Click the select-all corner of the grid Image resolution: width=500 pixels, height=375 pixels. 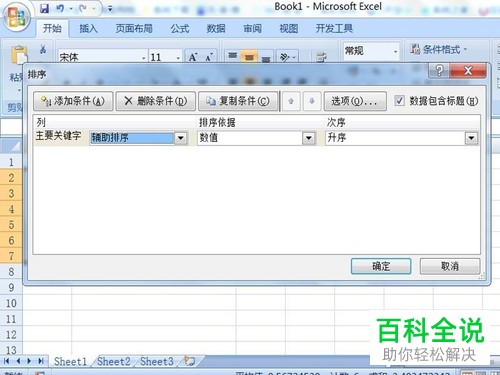pyautogui.click(x=12, y=146)
